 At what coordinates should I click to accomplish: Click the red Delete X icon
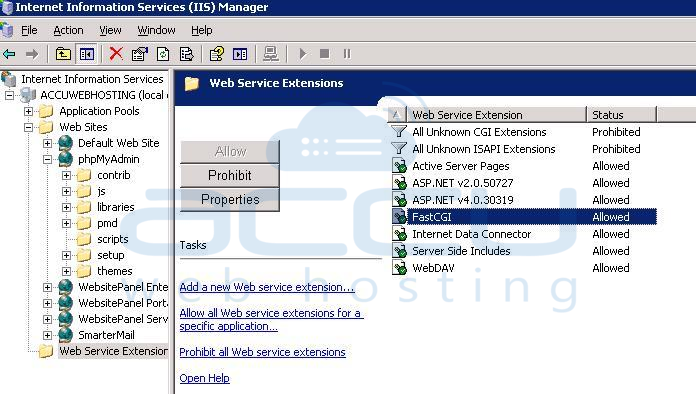tap(116, 54)
